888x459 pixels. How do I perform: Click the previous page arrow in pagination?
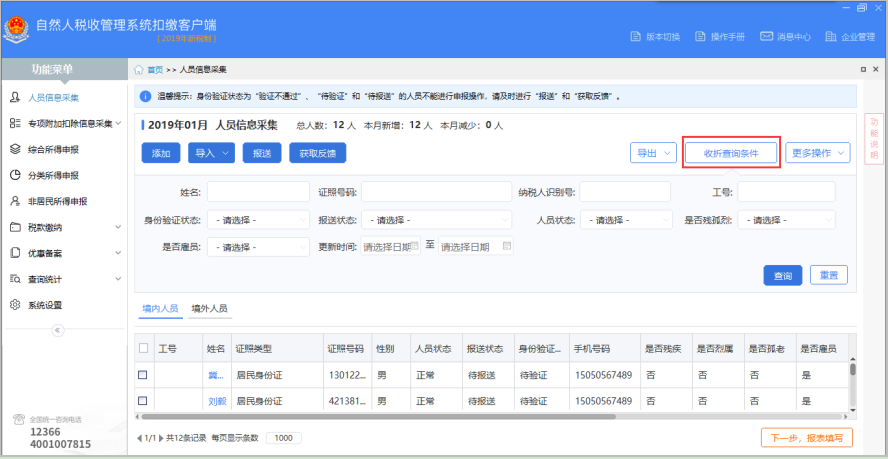point(140,438)
